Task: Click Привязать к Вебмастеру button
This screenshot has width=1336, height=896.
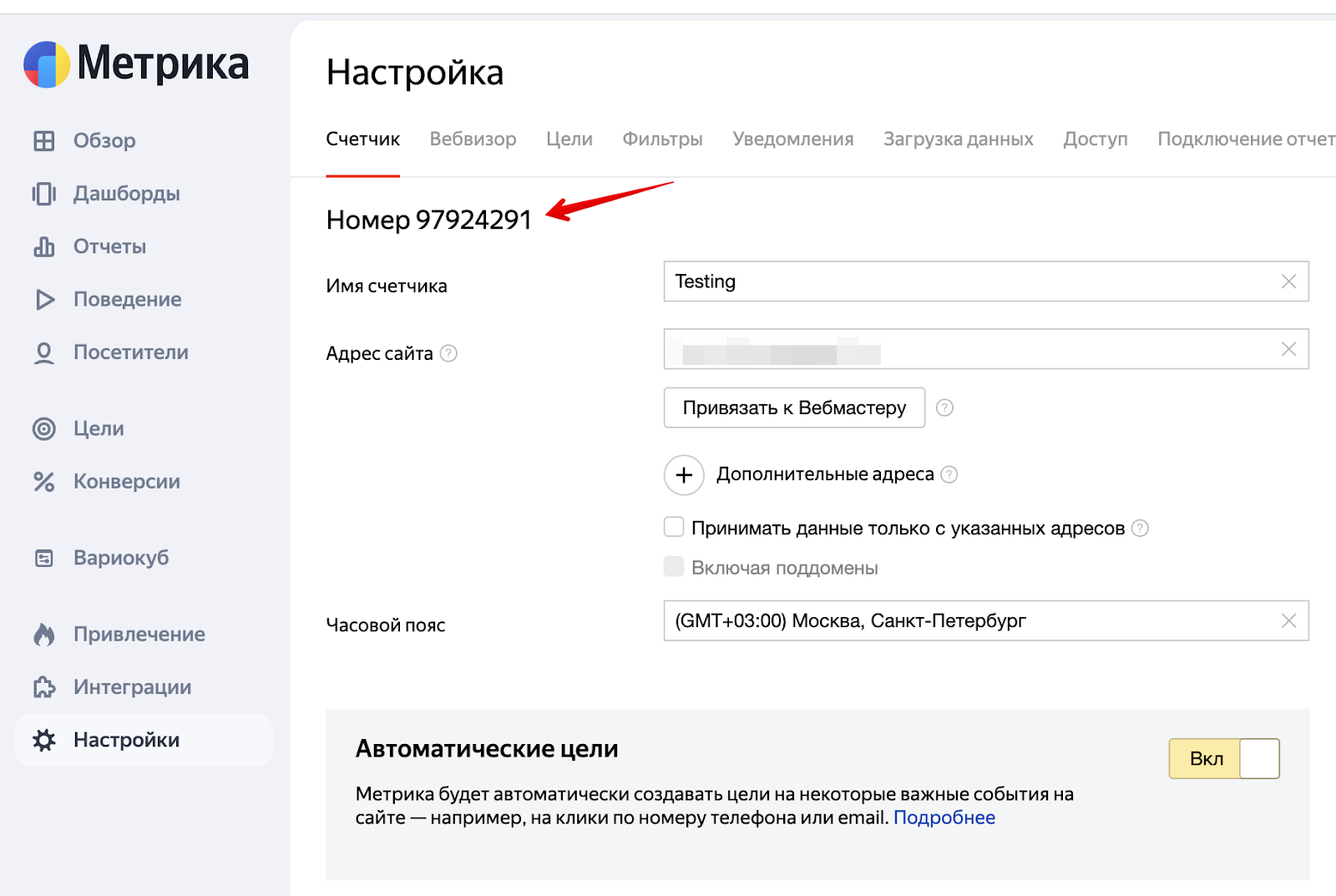Action: [x=794, y=408]
